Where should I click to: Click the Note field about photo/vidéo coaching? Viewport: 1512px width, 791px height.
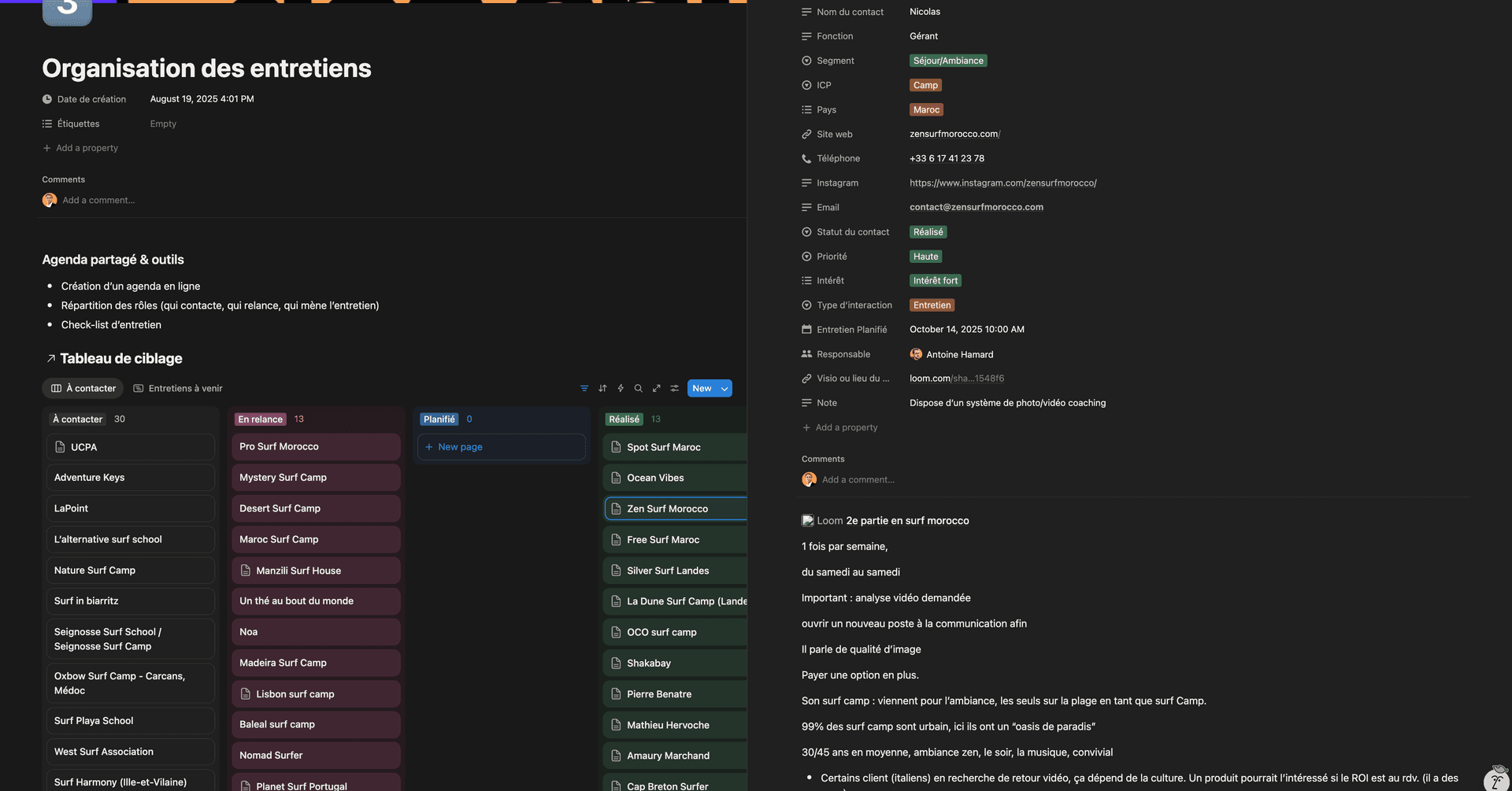[1007, 403]
